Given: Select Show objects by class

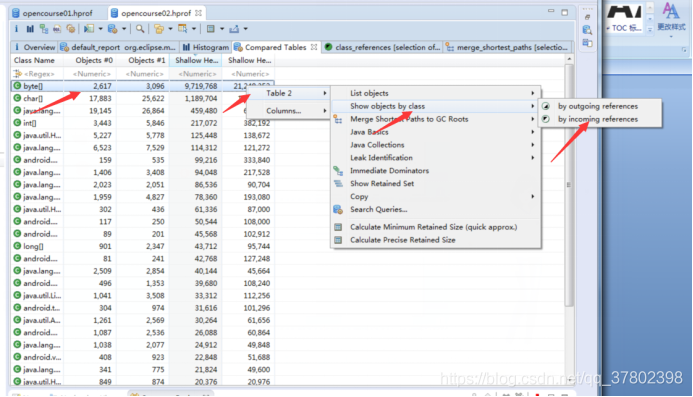Looking at the screenshot, I should pos(435,106).
